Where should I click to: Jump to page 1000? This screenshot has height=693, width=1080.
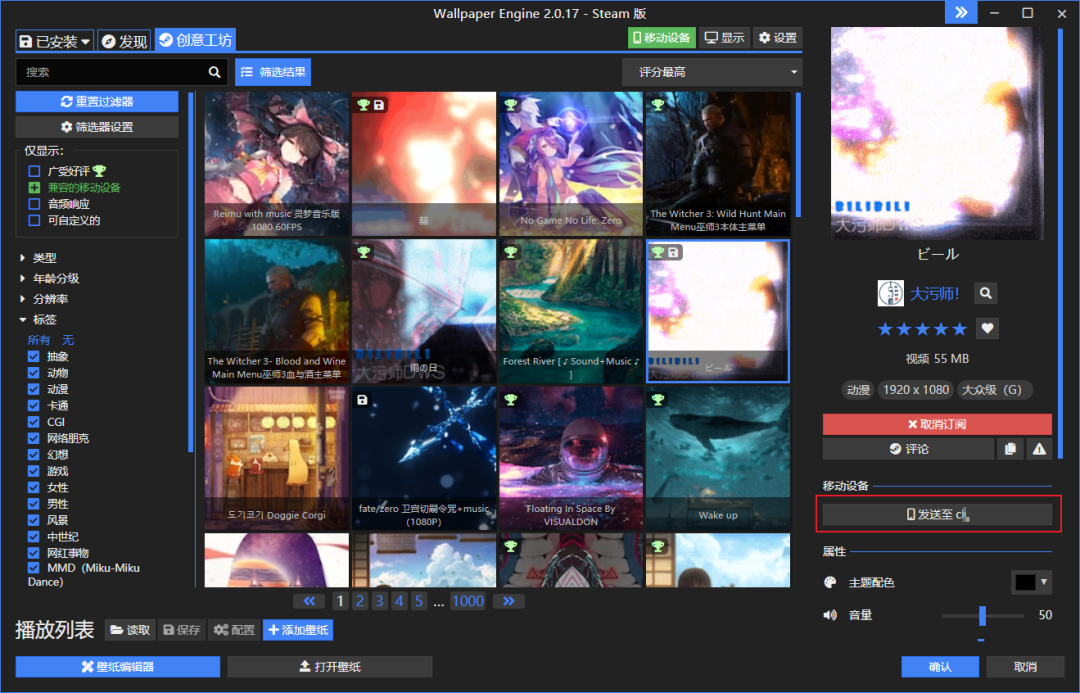click(468, 601)
